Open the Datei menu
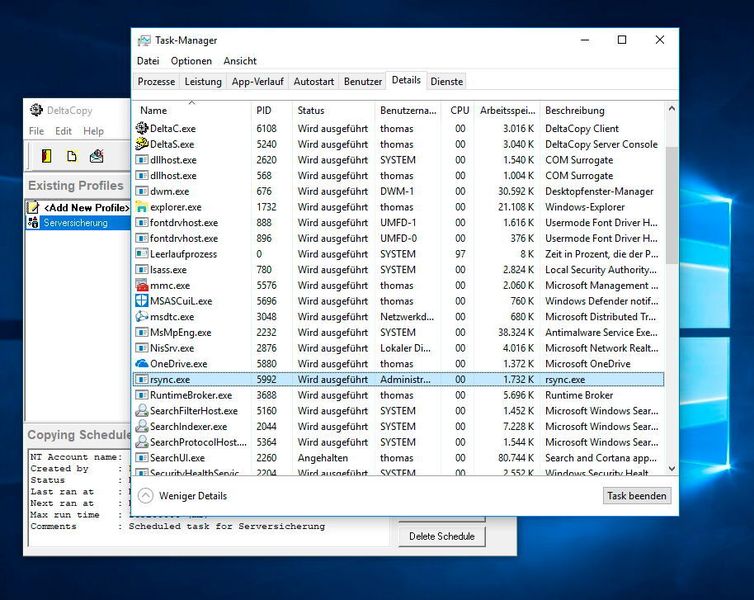 (x=148, y=61)
